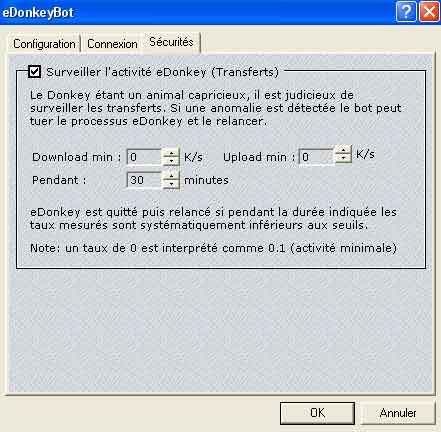Lower Pendant minutes using the down arrow
Viewport: 441px width, 432px height.
pyautogui.click(x=171, y=184)
